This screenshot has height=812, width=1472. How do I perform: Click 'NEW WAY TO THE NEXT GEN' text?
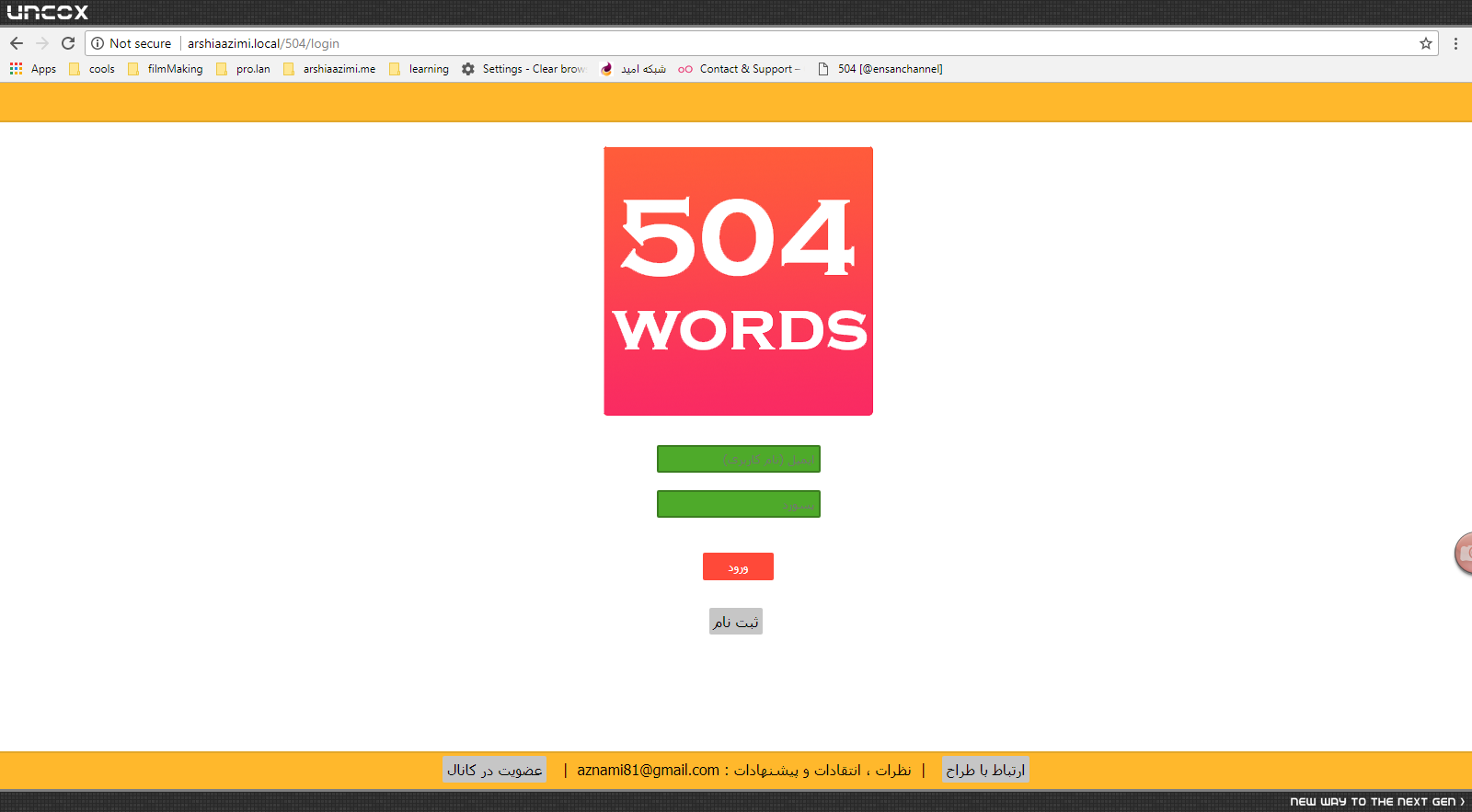tap(1376, 802)
